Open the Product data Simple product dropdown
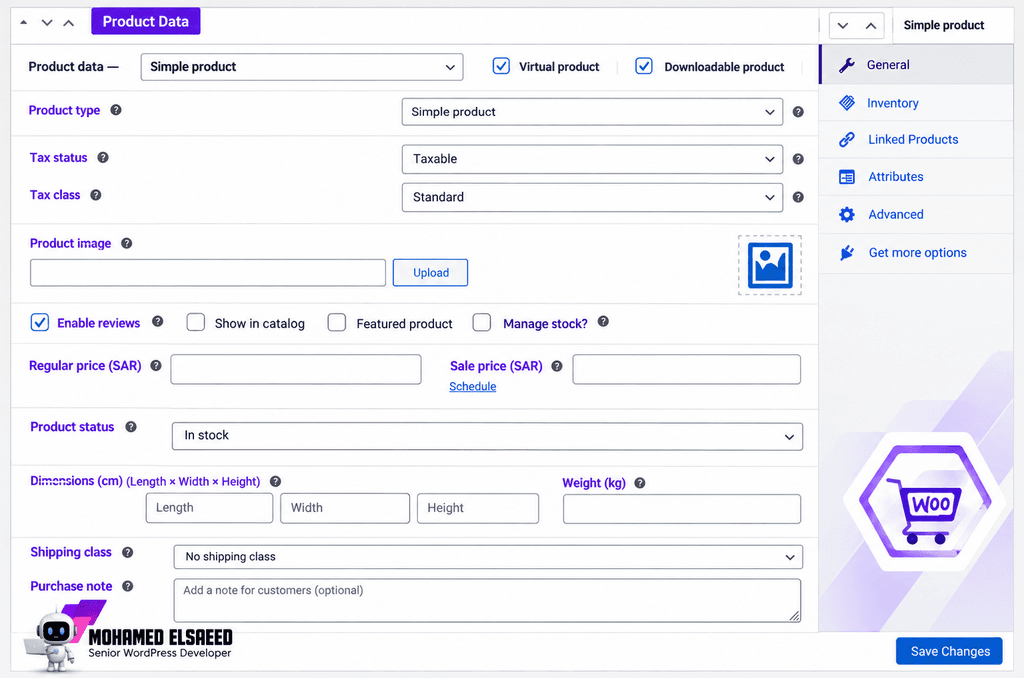 point(302,67)
